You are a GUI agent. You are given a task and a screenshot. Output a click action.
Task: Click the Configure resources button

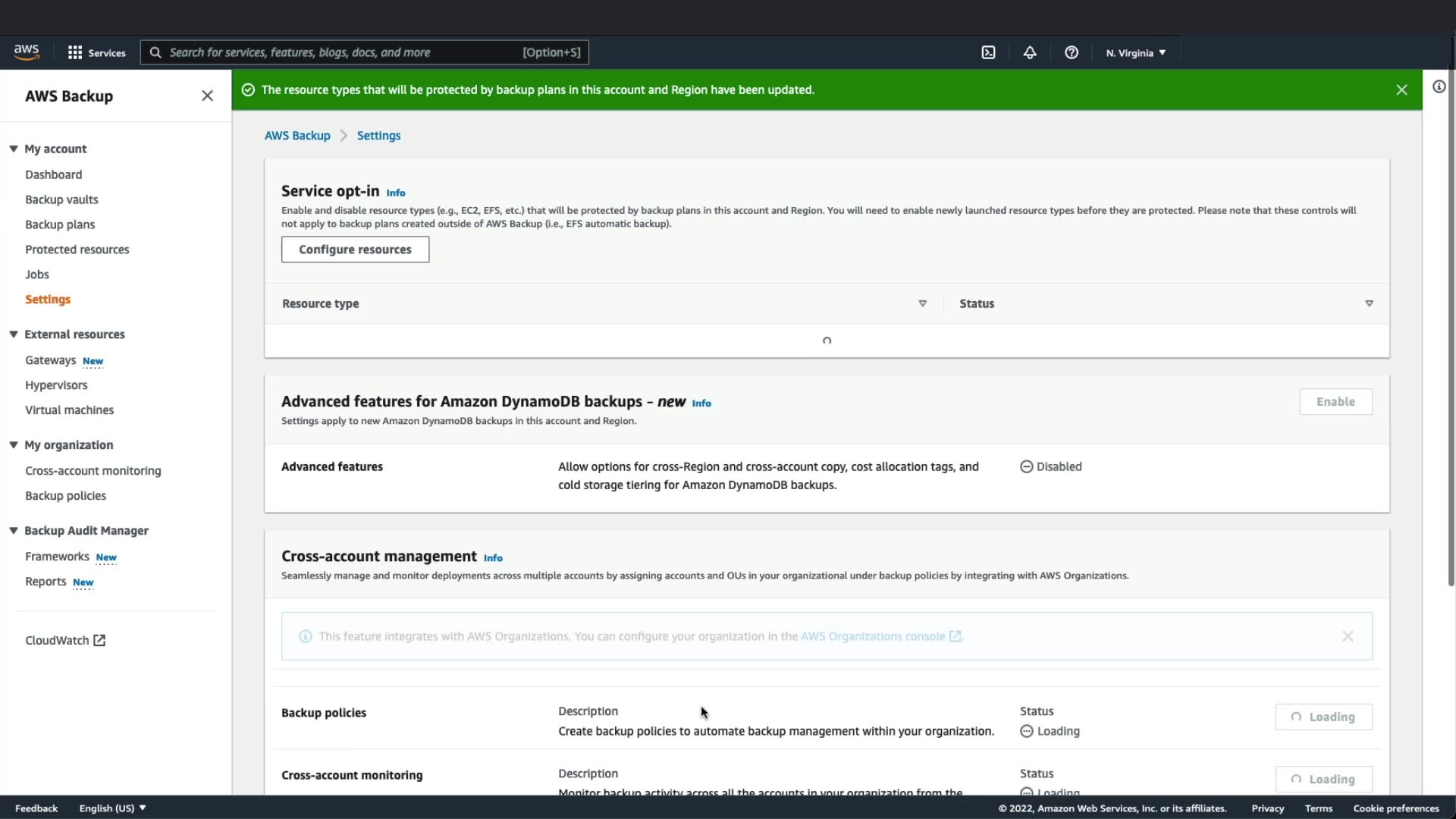tap(355, 249)
